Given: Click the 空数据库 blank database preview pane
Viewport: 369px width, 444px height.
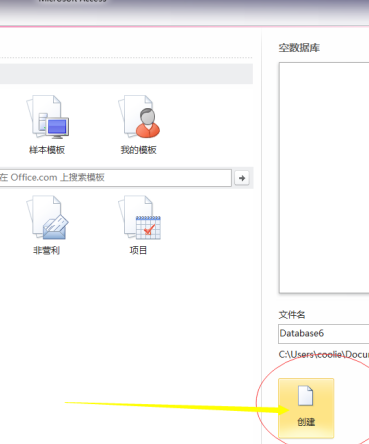Looking at the screenshot, I should point(324,178).
